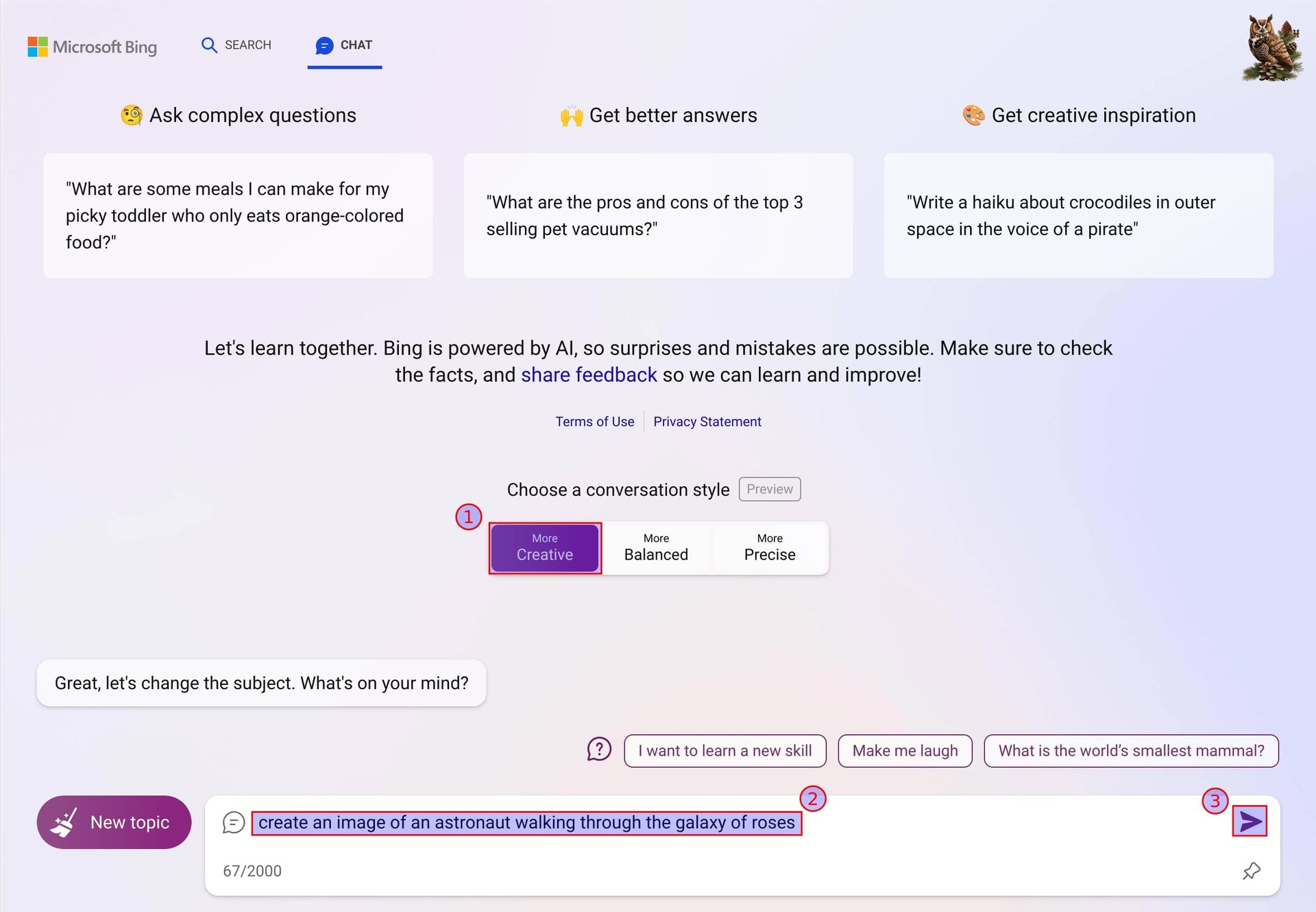Click the astronaut prompt text field

click(526, 822)
